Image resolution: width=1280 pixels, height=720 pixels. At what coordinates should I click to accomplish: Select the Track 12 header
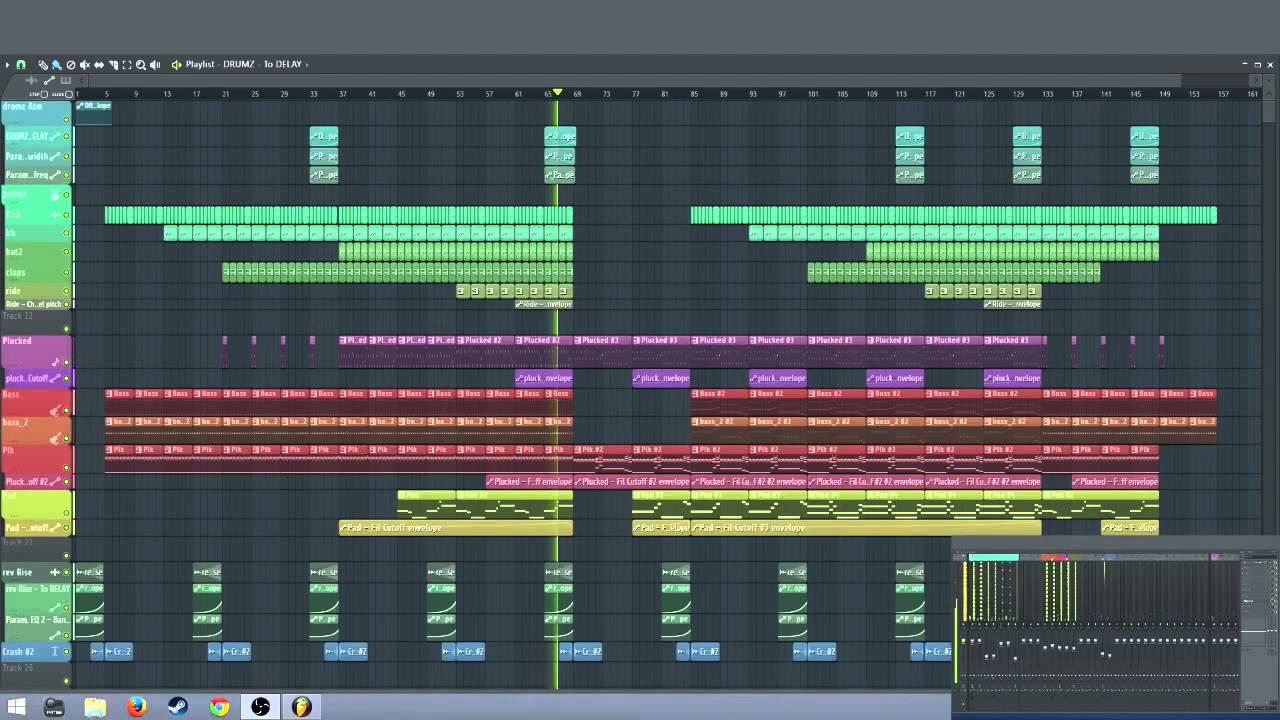coord(36,322)
